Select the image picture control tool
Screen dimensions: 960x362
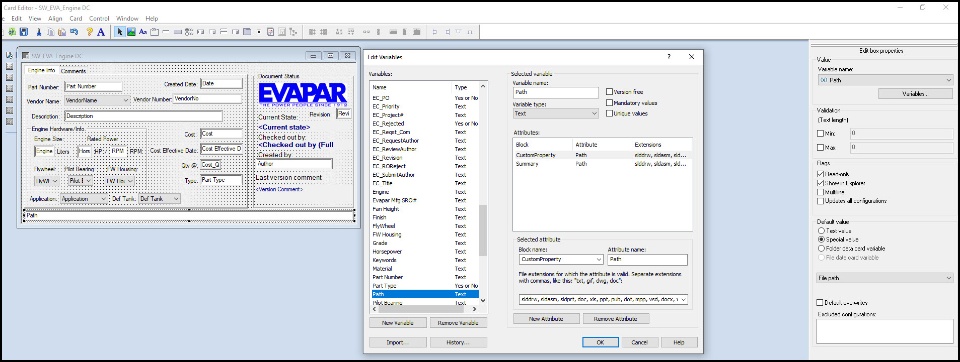click(x=131, y=31)
